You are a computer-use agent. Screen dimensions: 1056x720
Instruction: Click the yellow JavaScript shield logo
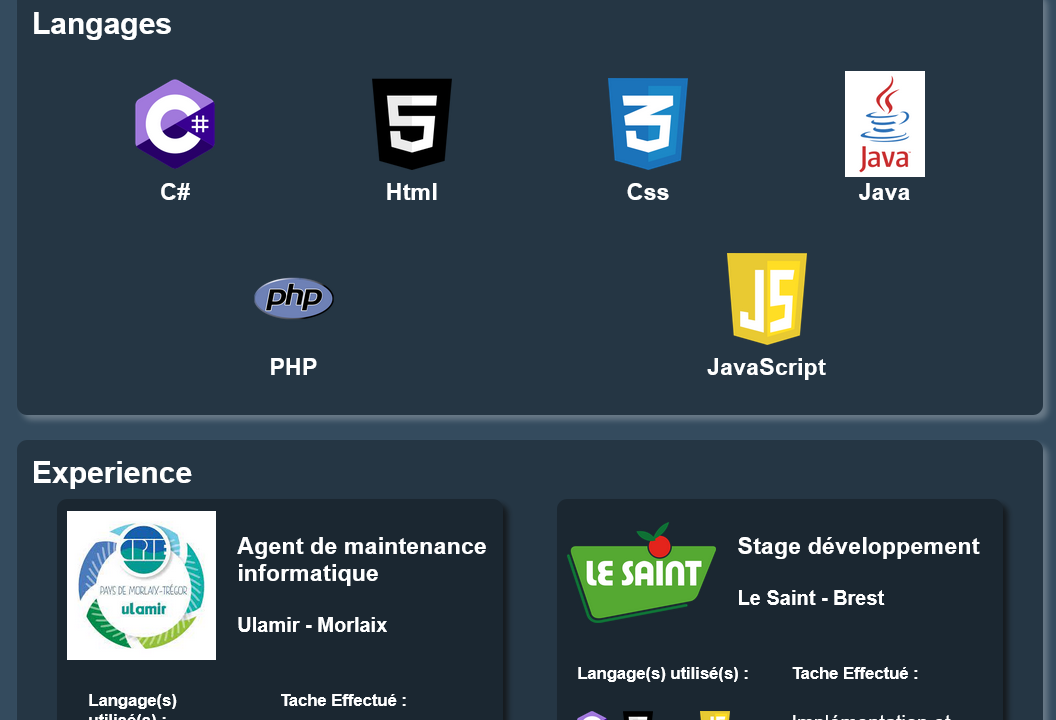pos(766,298)
